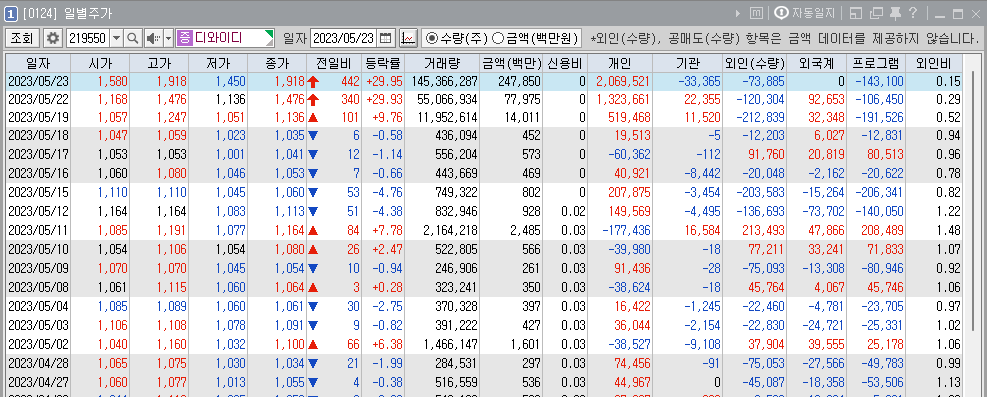987x397 pixels.
Task: Click change rate +6.38
Action: [x=387, y=345]
